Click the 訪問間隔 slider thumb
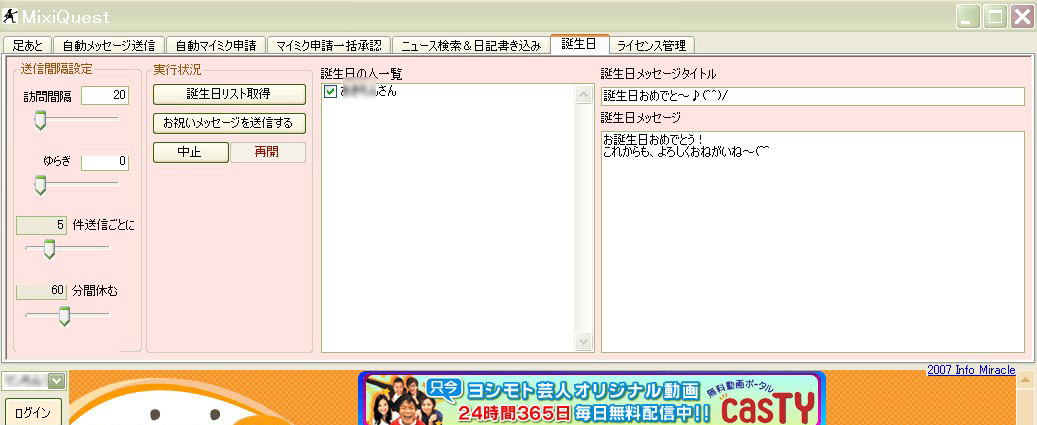Viewport: 1037px width, 425px height. (40, 120)
